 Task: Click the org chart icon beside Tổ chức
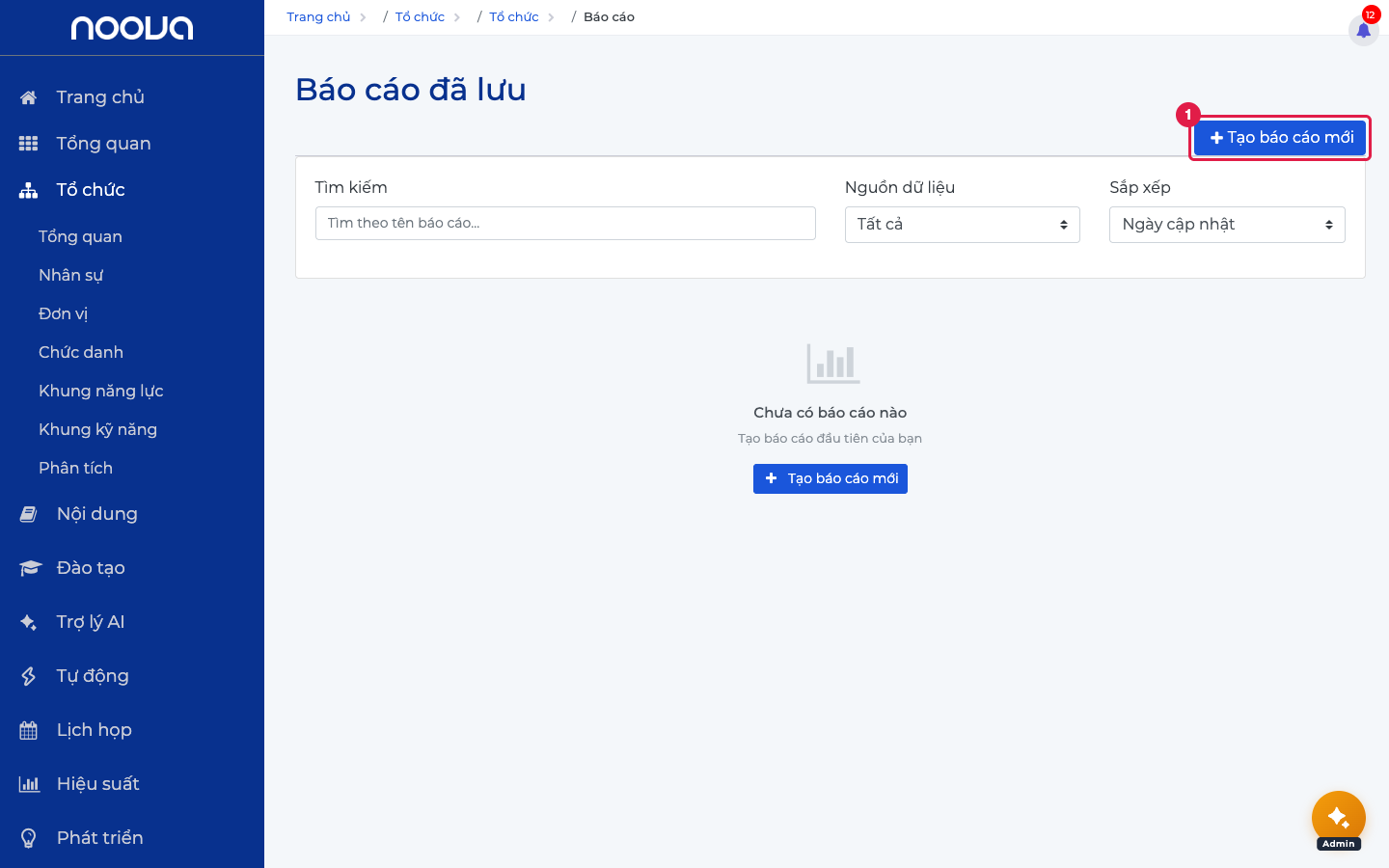29,190
